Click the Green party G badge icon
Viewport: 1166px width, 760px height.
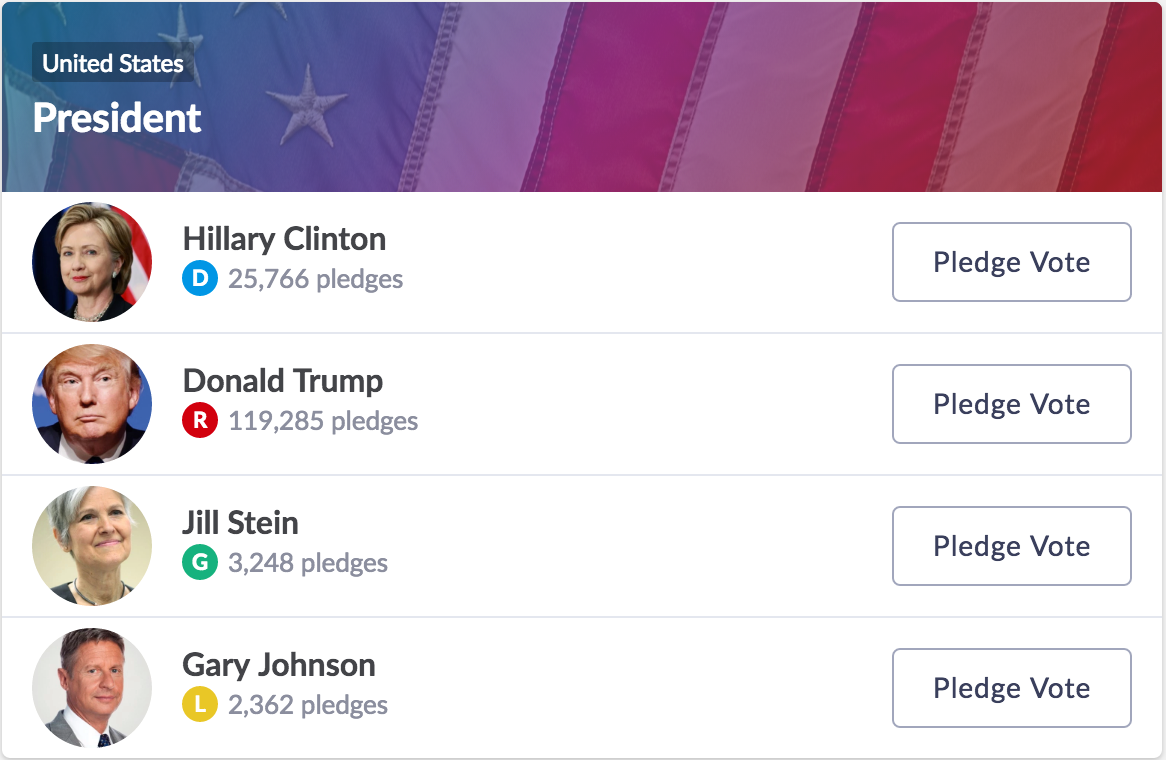(200, 563)
